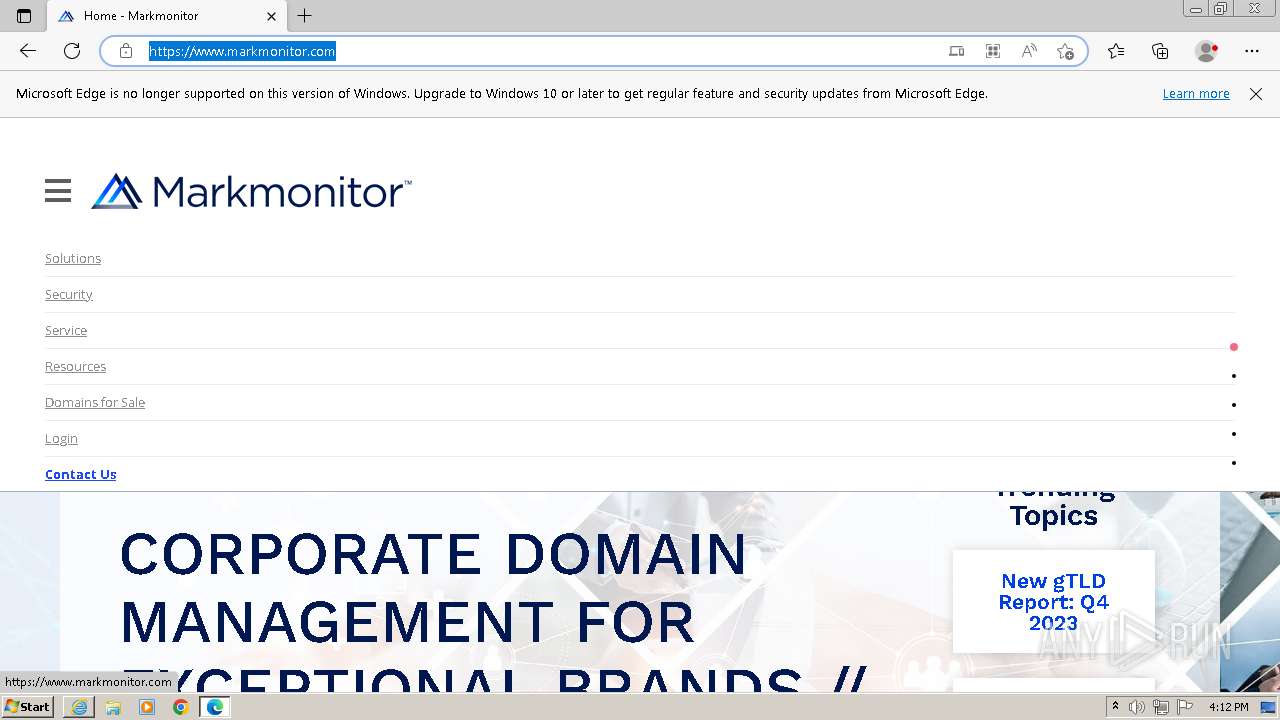Open the New gTLD Report: Q4 2023 card
Image resolution: width=1280 pixels, height=720 pixels.
tap(1054, 601)
